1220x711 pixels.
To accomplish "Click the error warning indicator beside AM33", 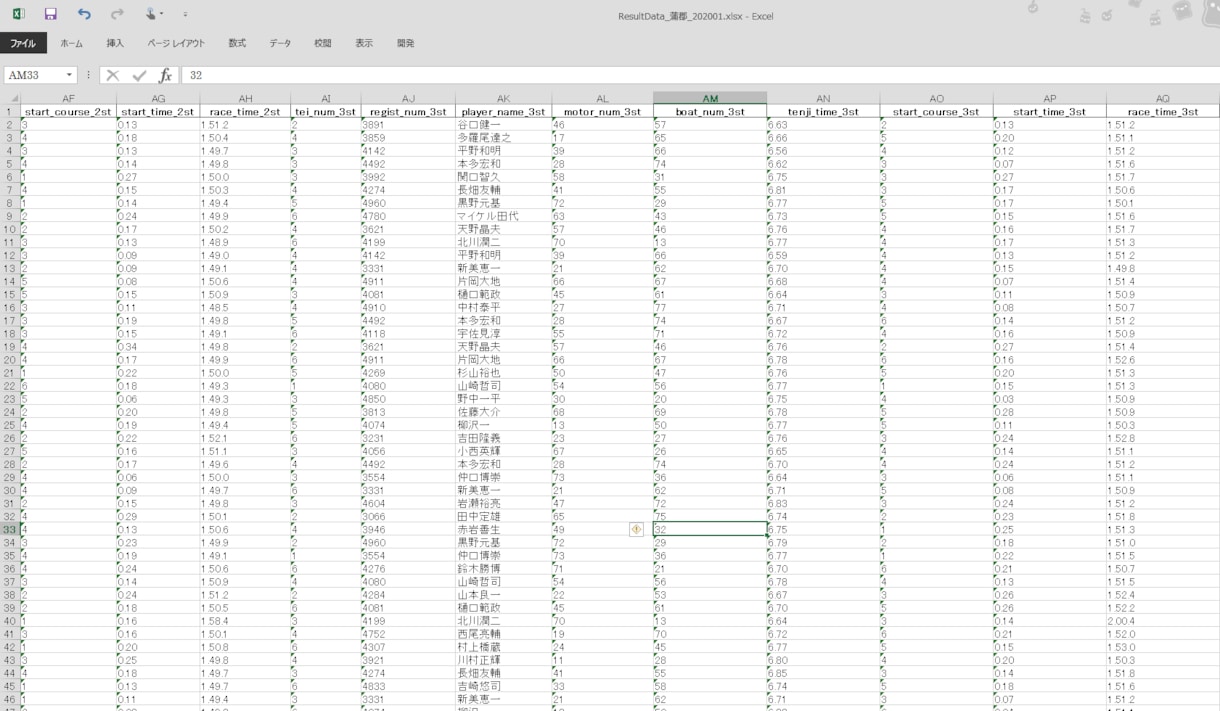I will coord(636,529).
